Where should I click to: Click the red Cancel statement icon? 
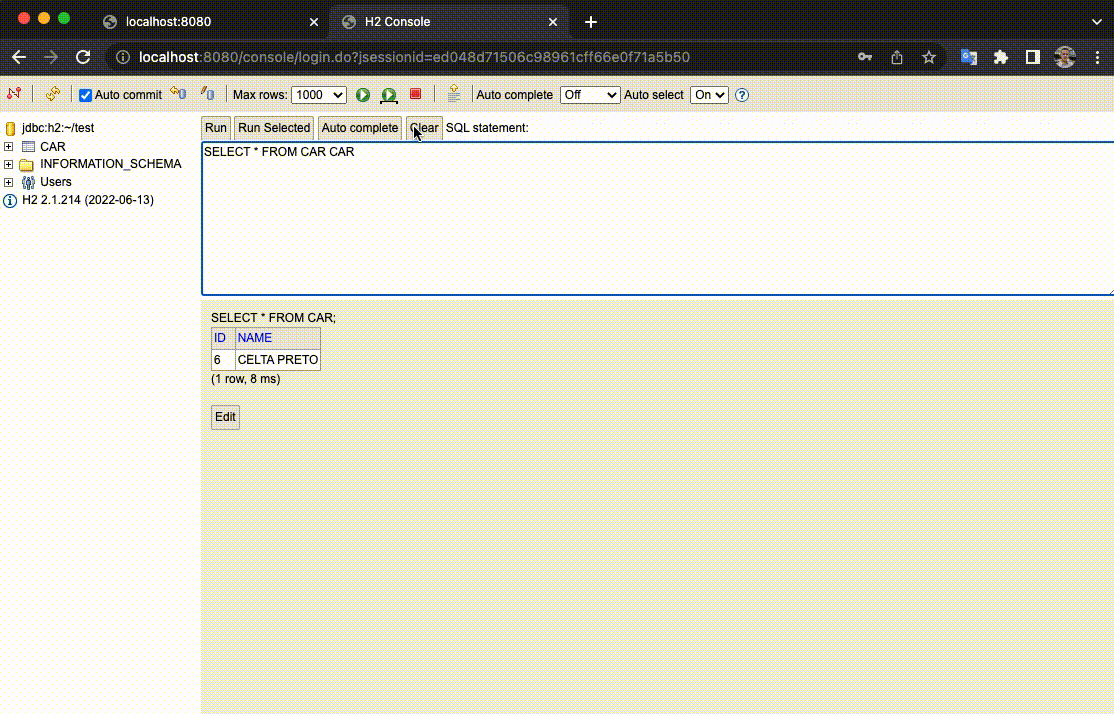pyautogui.click(x=416, y=94)
